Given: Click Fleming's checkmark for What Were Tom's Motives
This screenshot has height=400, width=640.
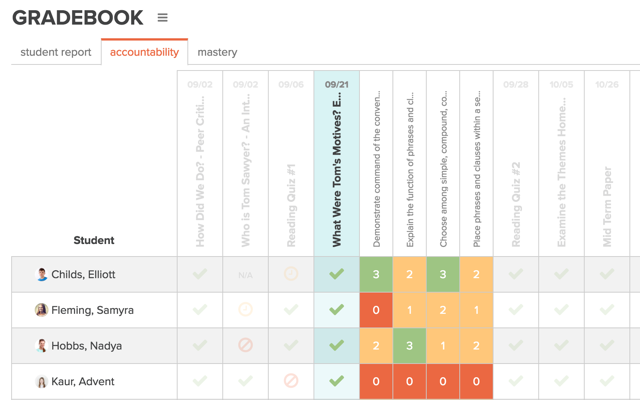Looking at the screenshot, I should [x=337, y=310].
